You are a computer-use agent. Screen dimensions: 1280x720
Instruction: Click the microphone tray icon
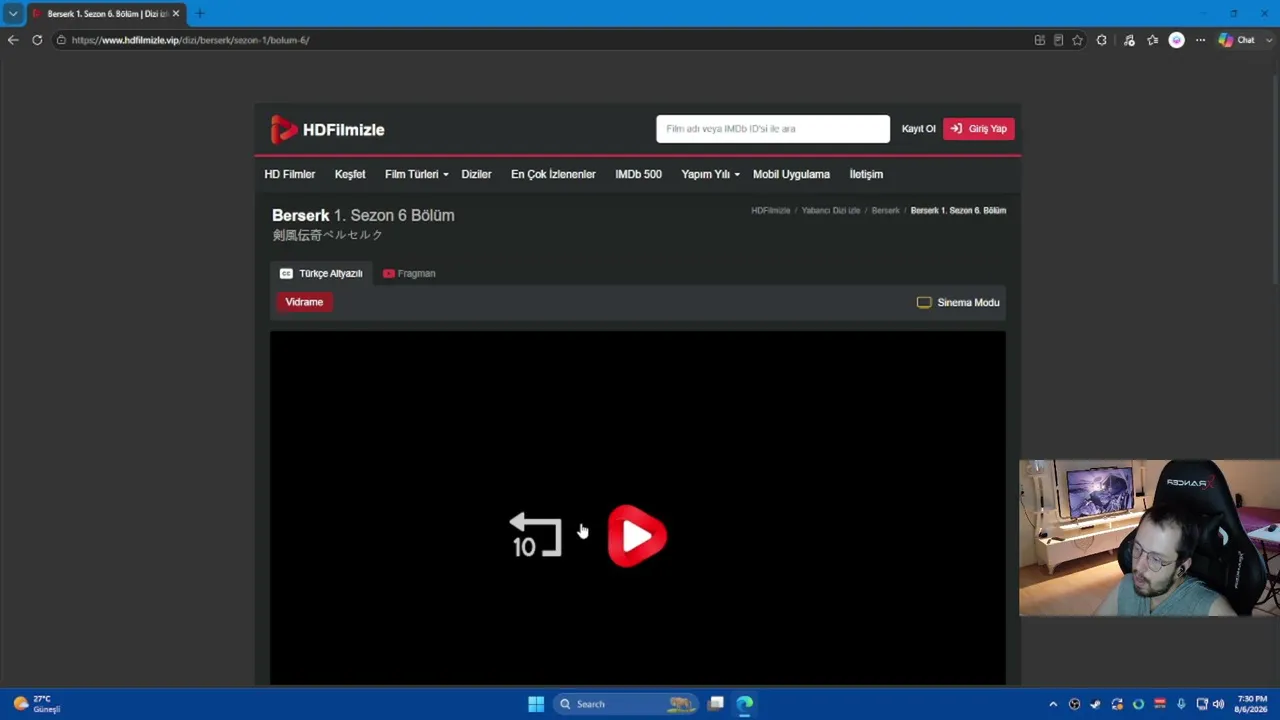1181,704
